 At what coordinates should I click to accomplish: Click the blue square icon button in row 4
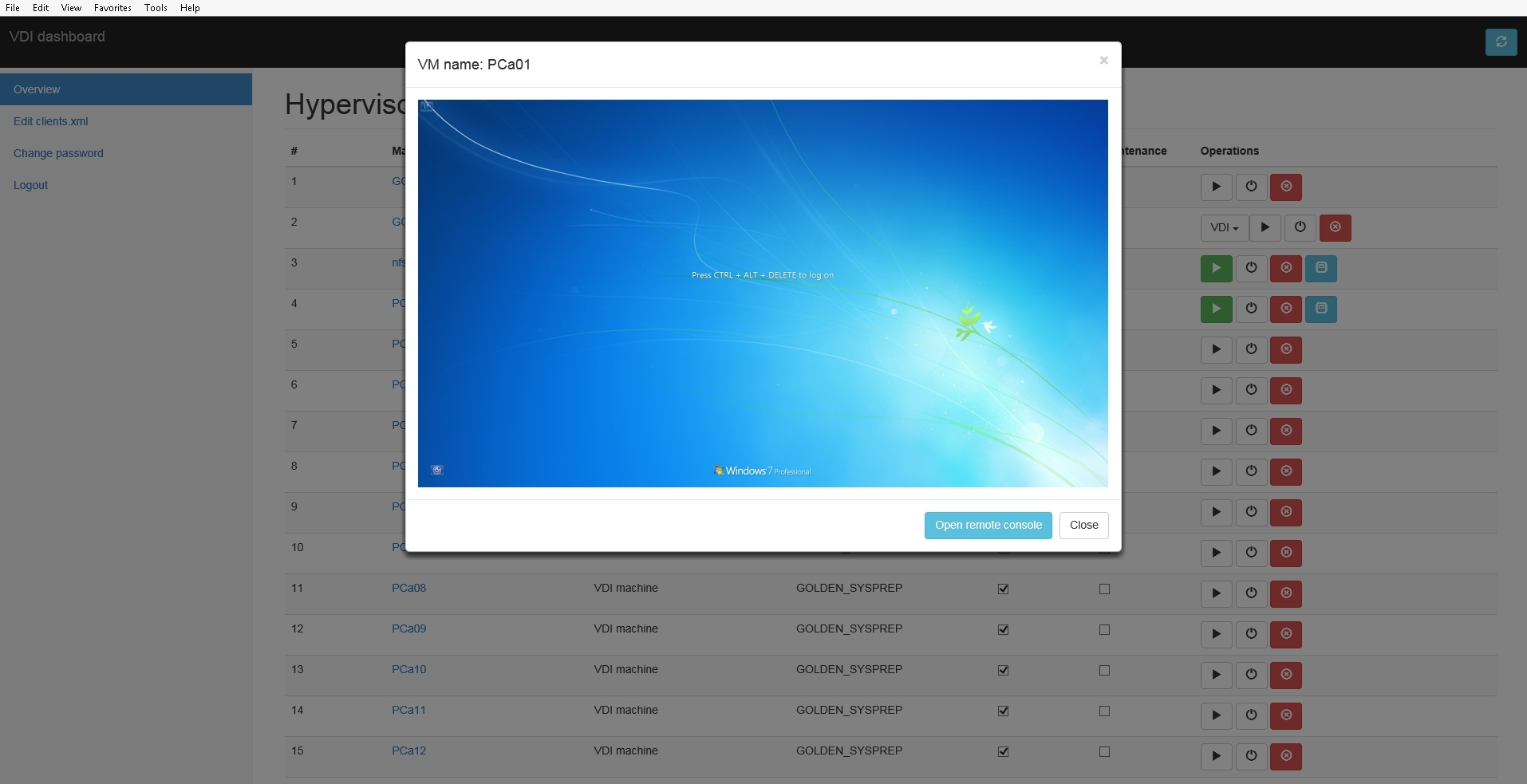1321,309
